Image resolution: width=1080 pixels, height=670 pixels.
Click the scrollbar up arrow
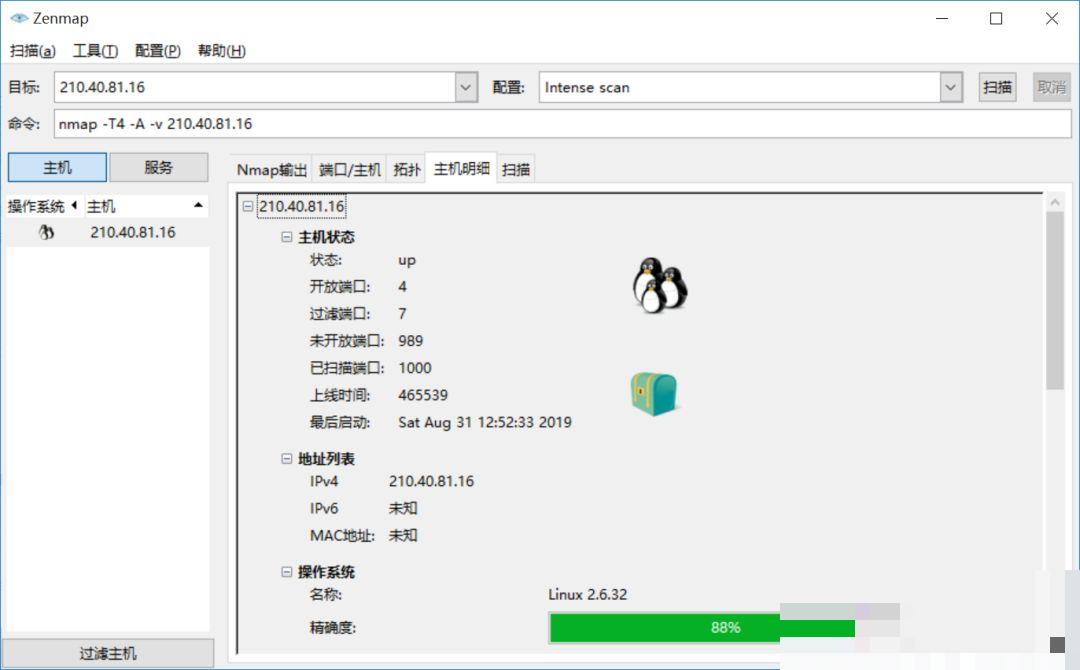1055,202
